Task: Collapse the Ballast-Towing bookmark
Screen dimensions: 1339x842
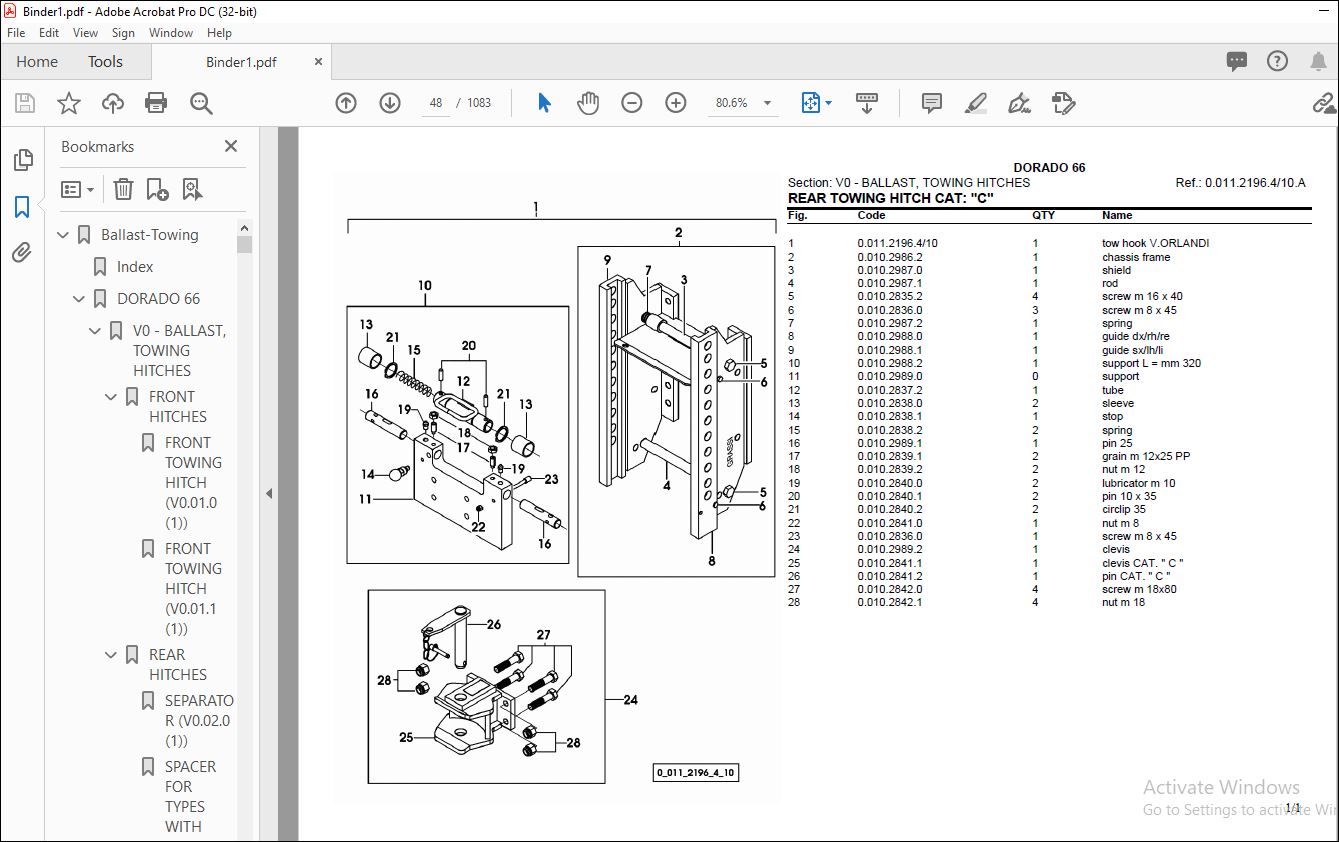Action: coord(64,235)
